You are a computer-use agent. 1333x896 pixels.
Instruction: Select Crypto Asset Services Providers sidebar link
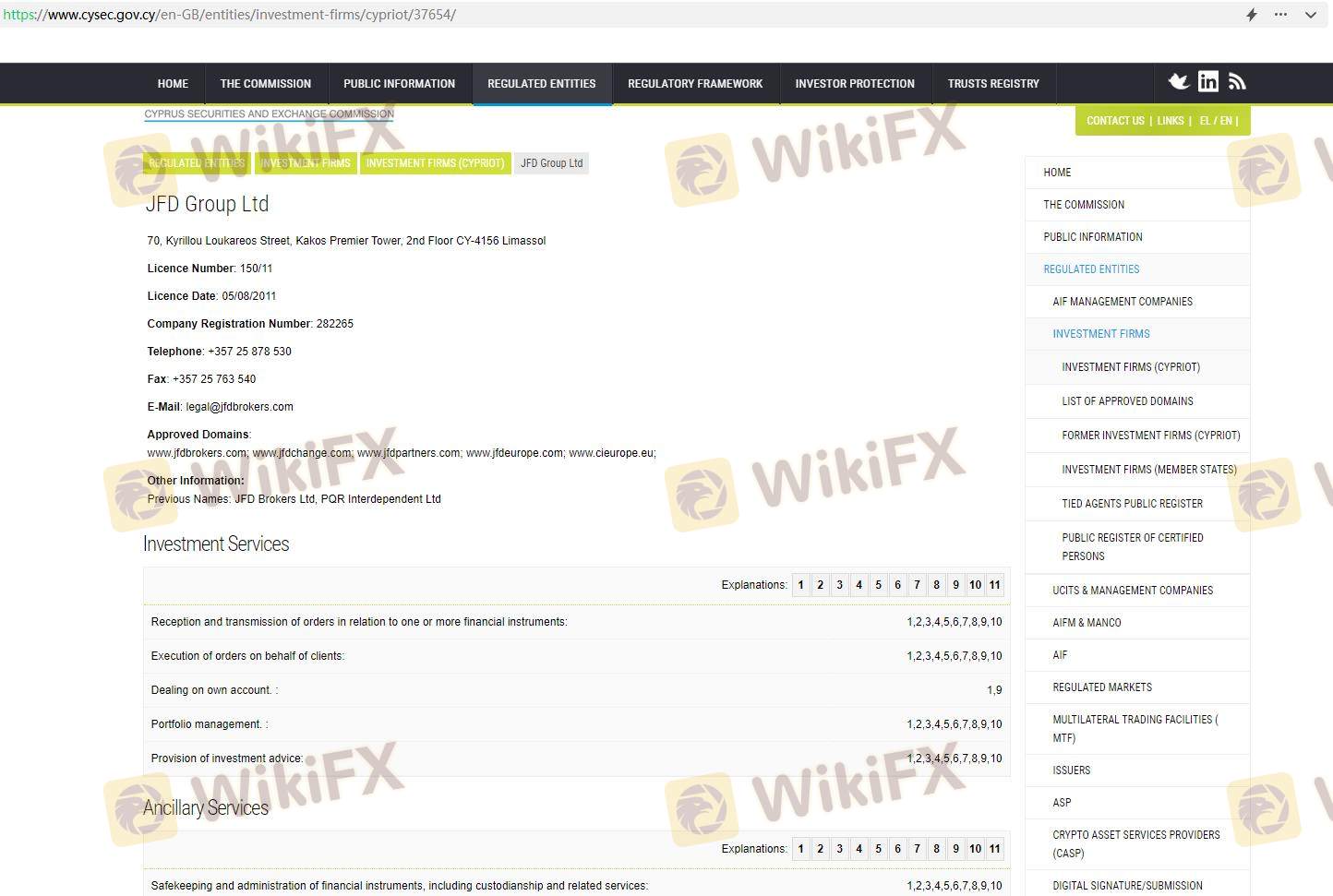[1135, 843]
